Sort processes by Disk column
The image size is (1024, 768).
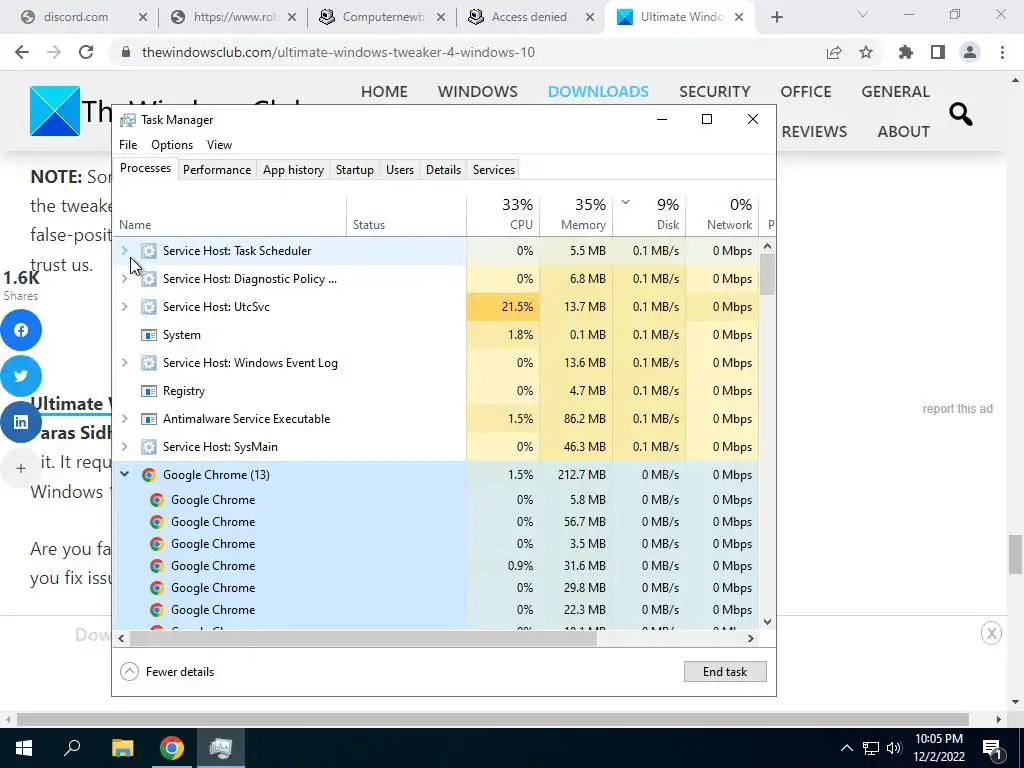tap(650, 214)
